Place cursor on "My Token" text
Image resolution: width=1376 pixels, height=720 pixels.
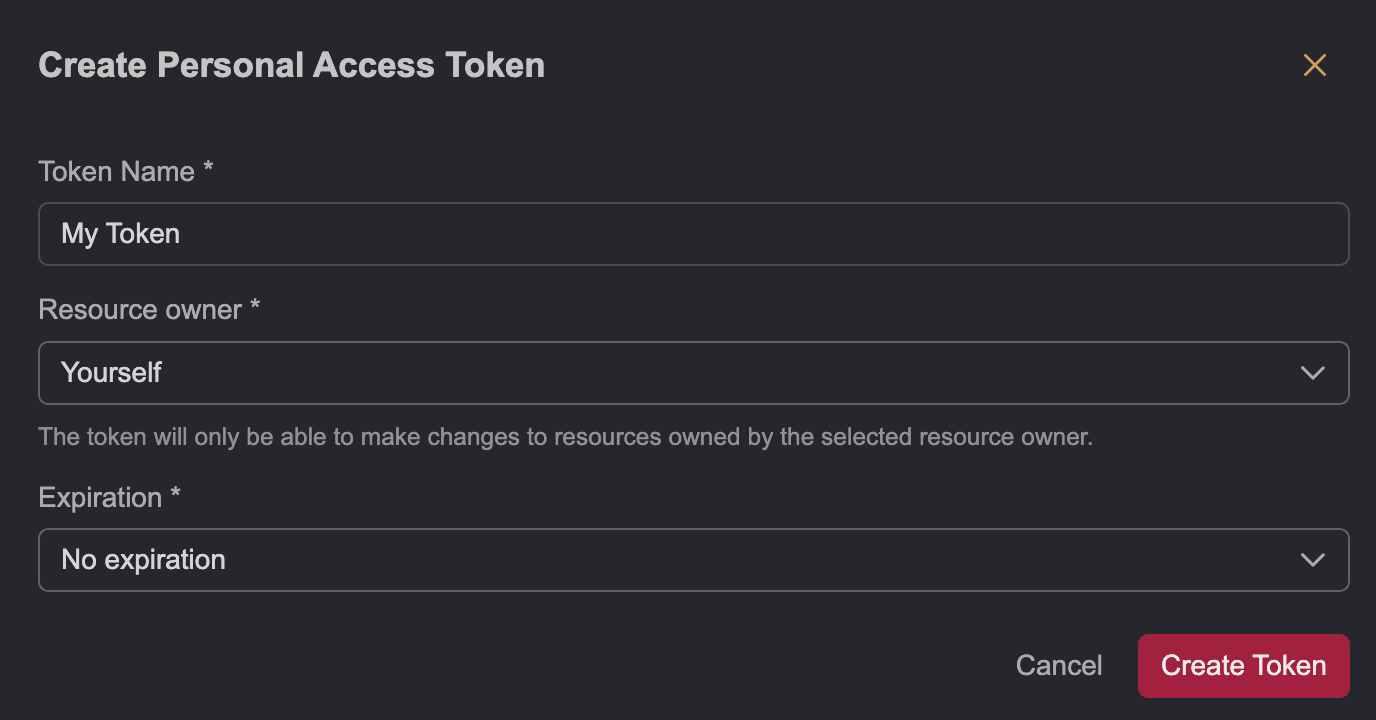(121, 234)
